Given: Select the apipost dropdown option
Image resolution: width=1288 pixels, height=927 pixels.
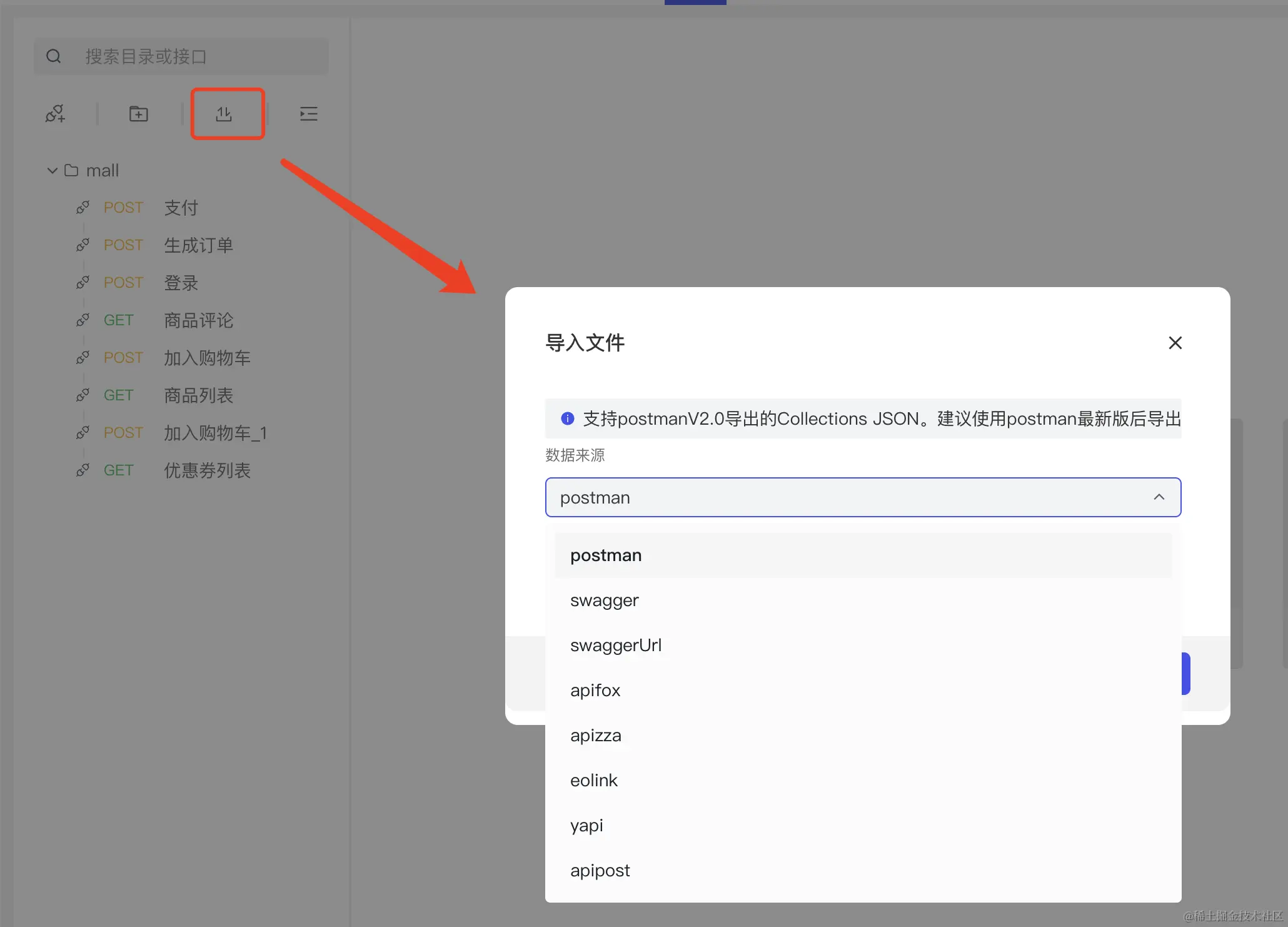Looking at the screenshot, I should [x=600, y=871].
